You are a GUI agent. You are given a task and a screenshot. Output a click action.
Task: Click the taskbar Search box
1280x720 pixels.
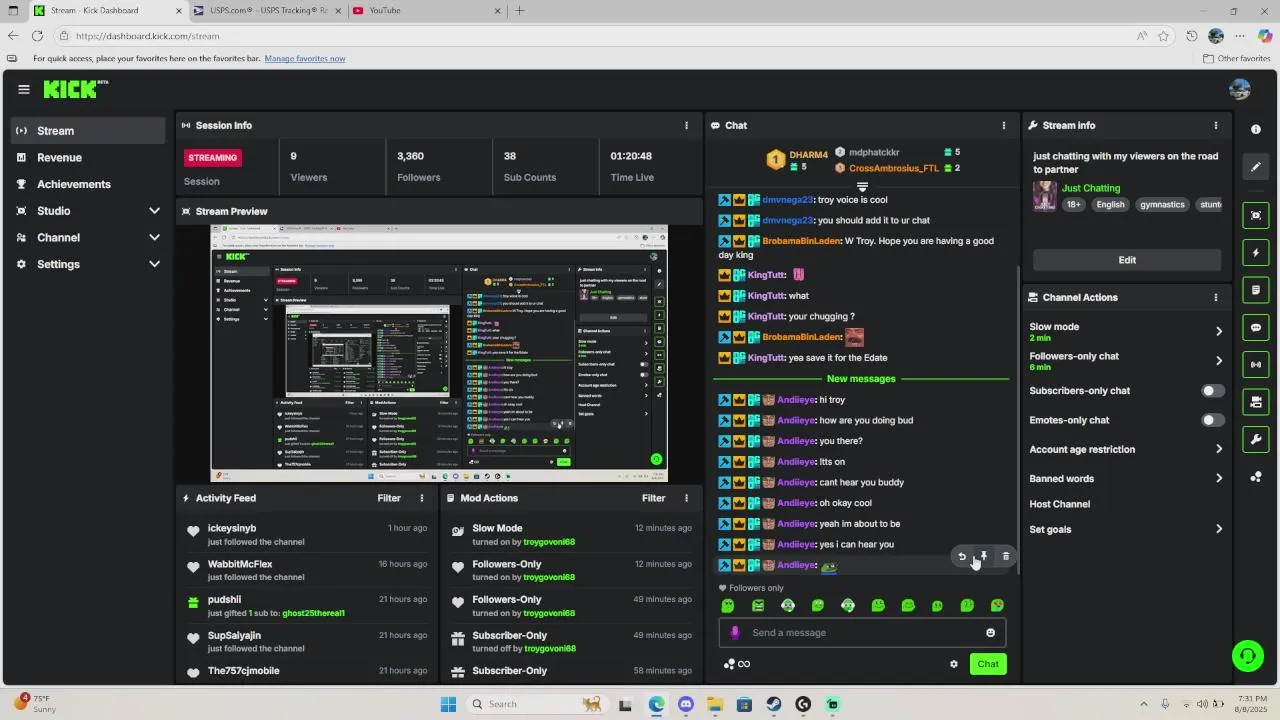(537, 704)
